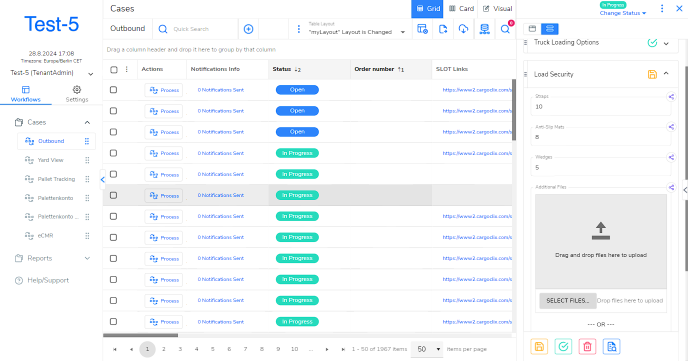Viewport: 688px width, 361px height.
Task: Open Yard View in sidebar
Action: tap(50, 160)
